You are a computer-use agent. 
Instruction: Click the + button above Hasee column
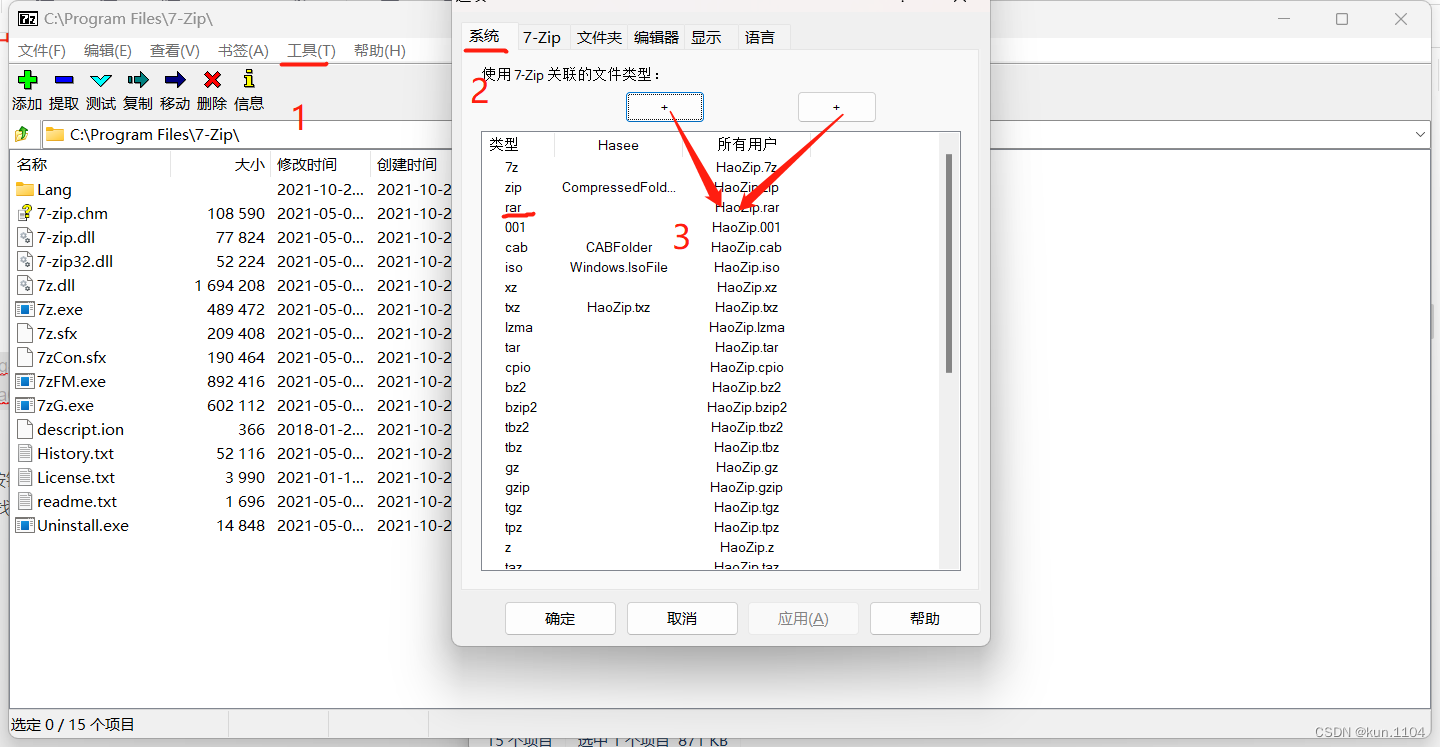(665, 107)
